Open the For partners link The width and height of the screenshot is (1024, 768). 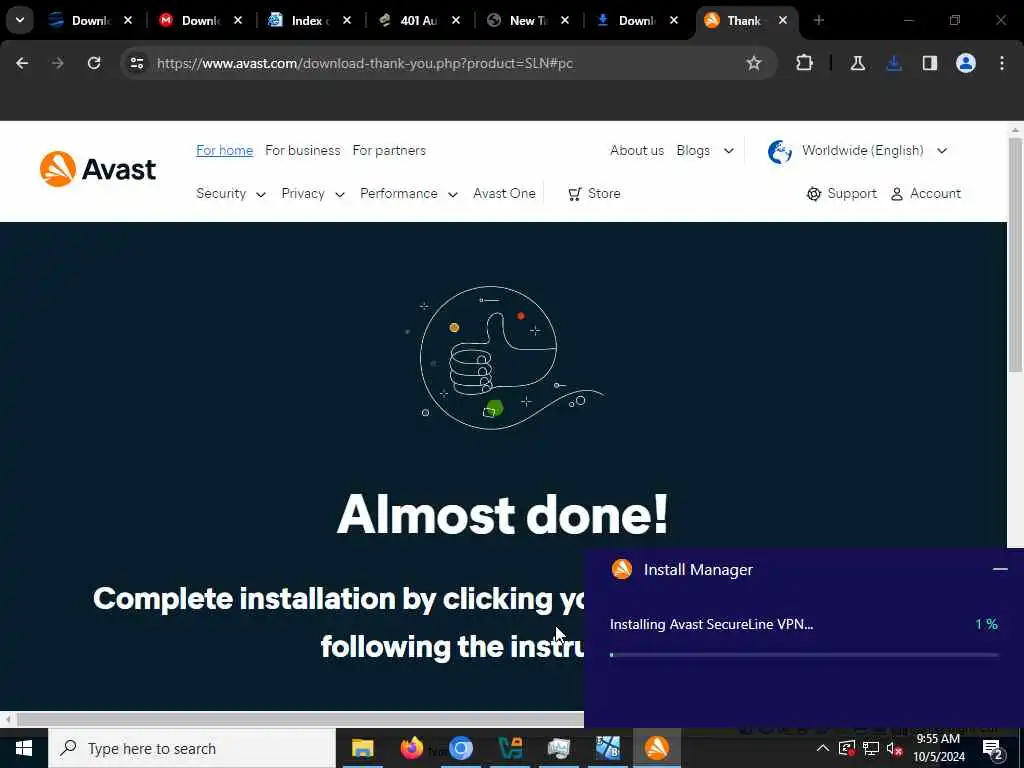point(389,150)
